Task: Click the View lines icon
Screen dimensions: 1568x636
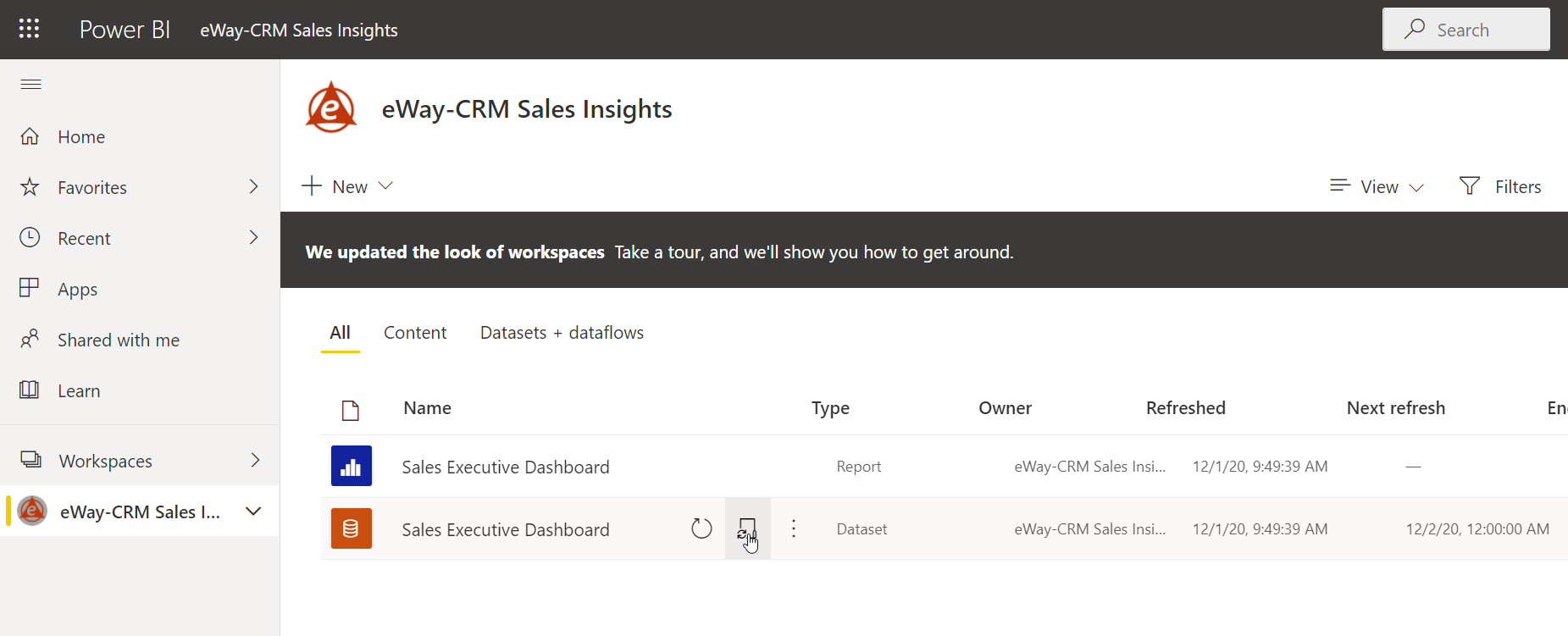Action: click(1339, 185)
